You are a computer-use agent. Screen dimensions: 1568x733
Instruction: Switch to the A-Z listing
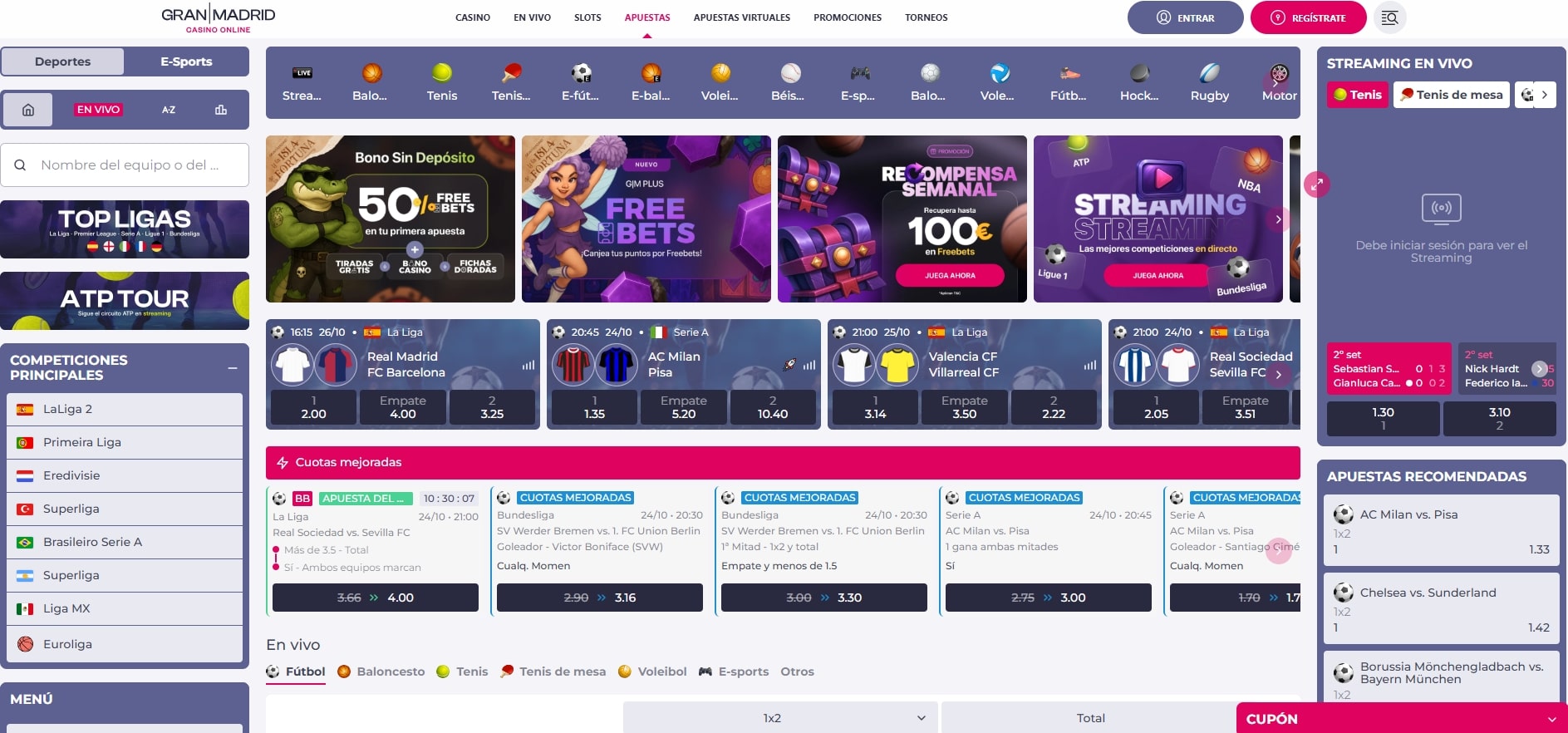click(169, 110)
